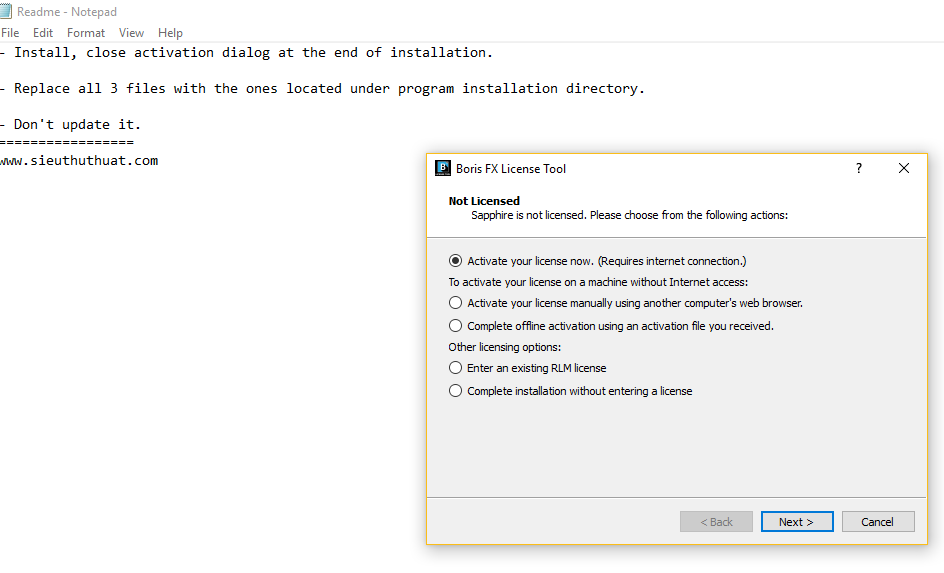Click the "Replace all 3 files" line in Notepad

323,88
